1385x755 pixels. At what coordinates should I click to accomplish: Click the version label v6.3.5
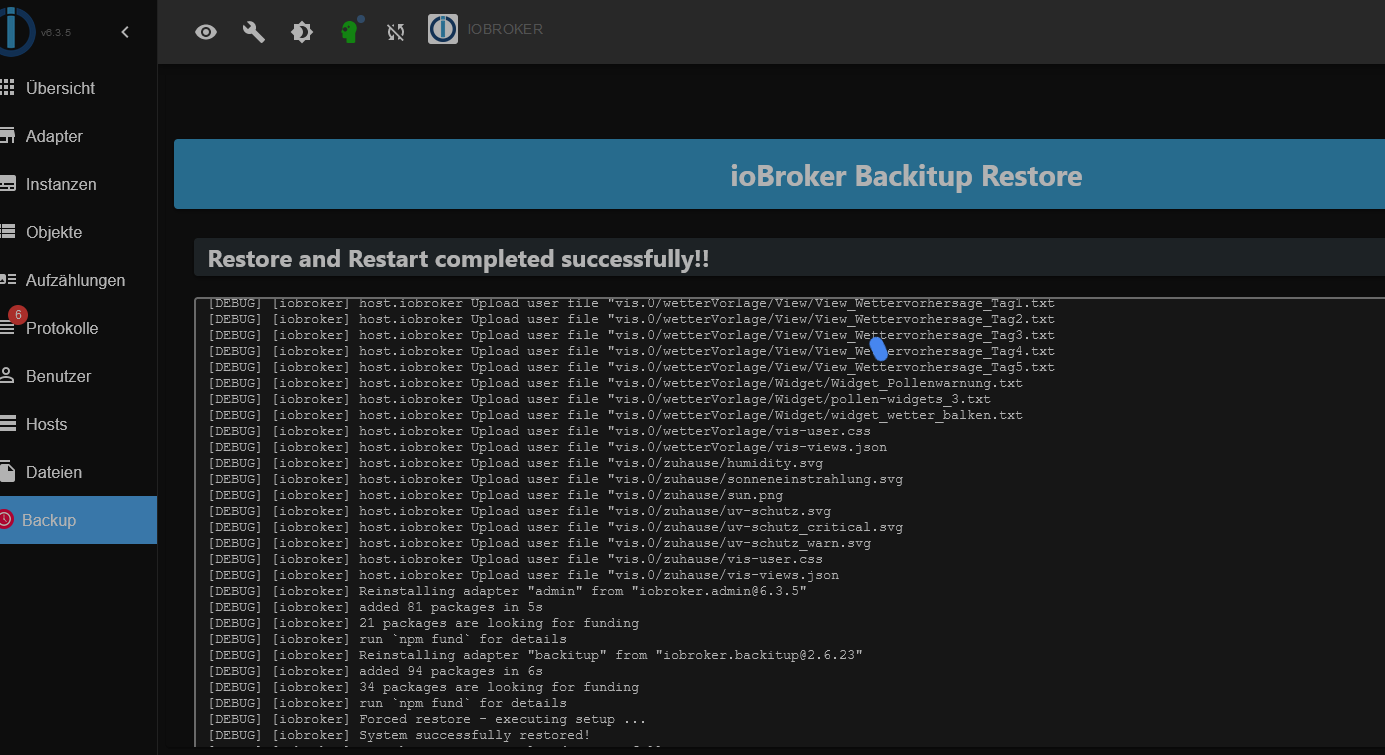pyautogui.click(x=55, y=33)
